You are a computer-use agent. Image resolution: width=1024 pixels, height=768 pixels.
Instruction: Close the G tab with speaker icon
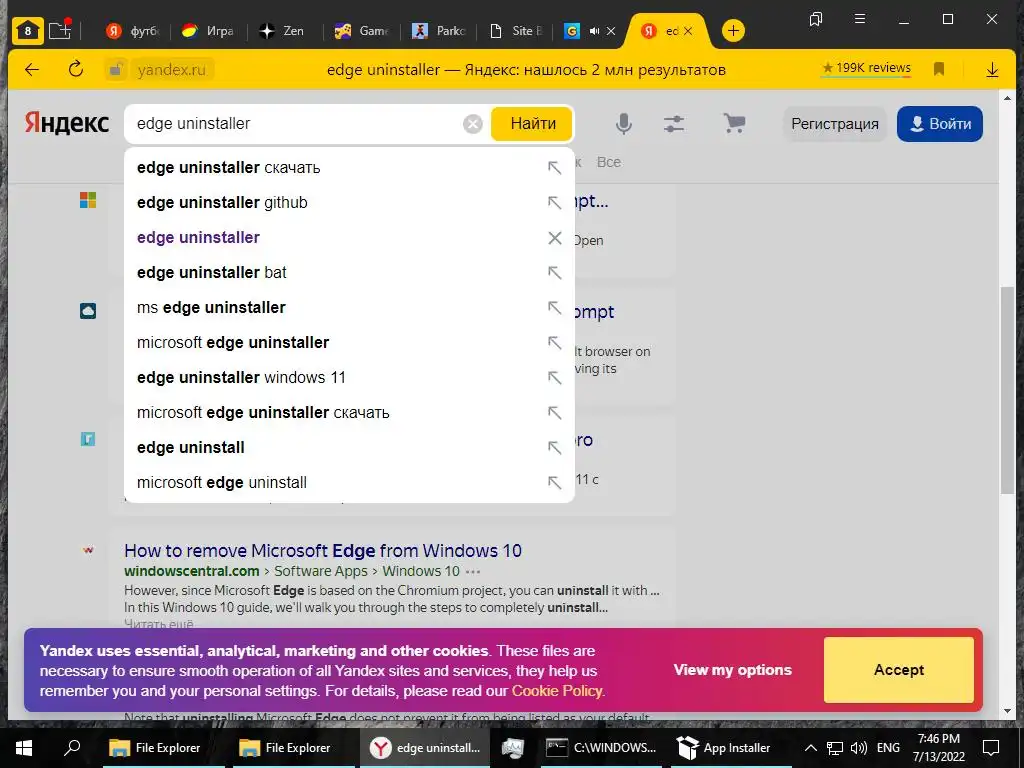click(611, 31)
